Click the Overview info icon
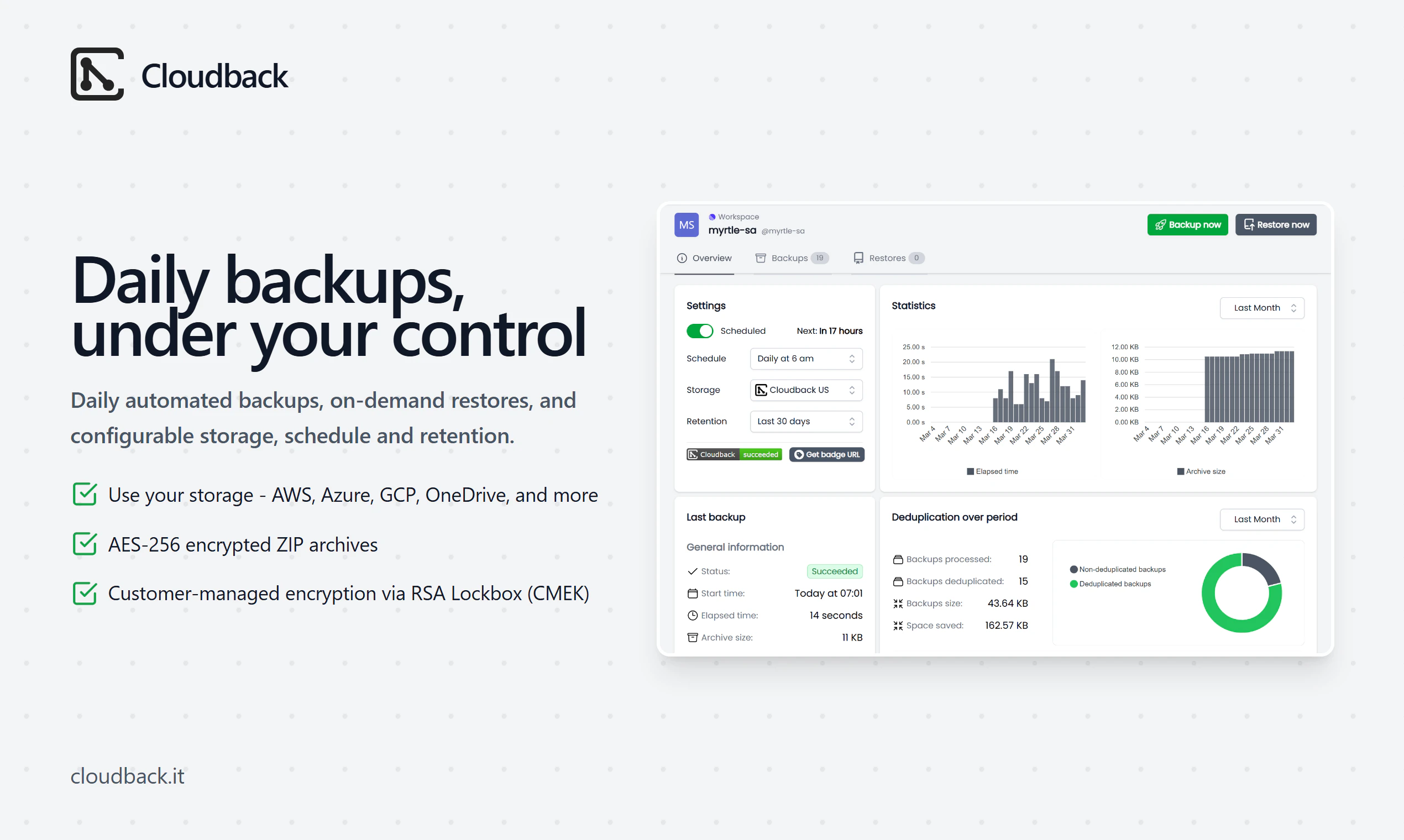Viewport: 1404px width, 840px height. [682, 258]
